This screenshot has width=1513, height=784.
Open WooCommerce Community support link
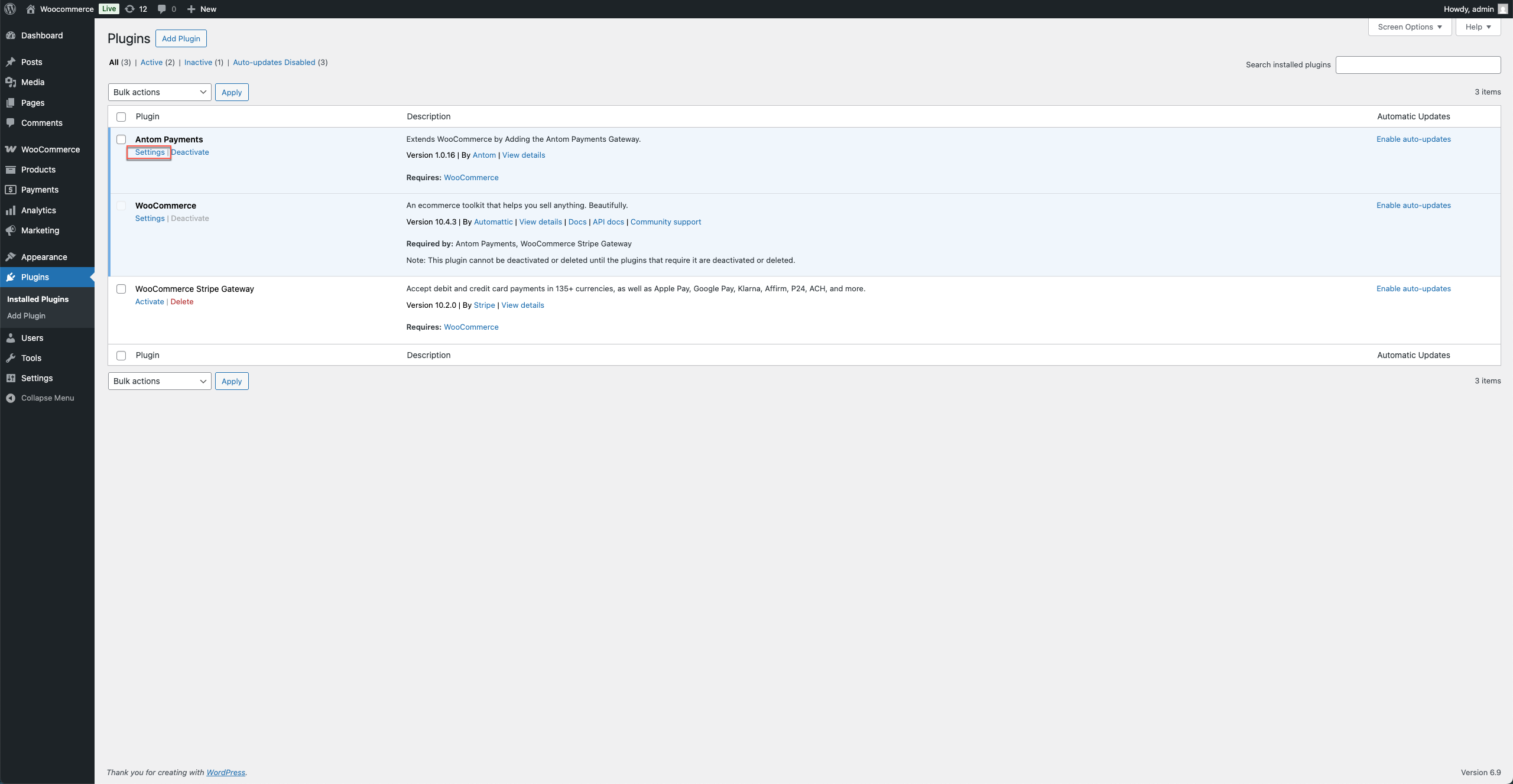tap(665, 222)
